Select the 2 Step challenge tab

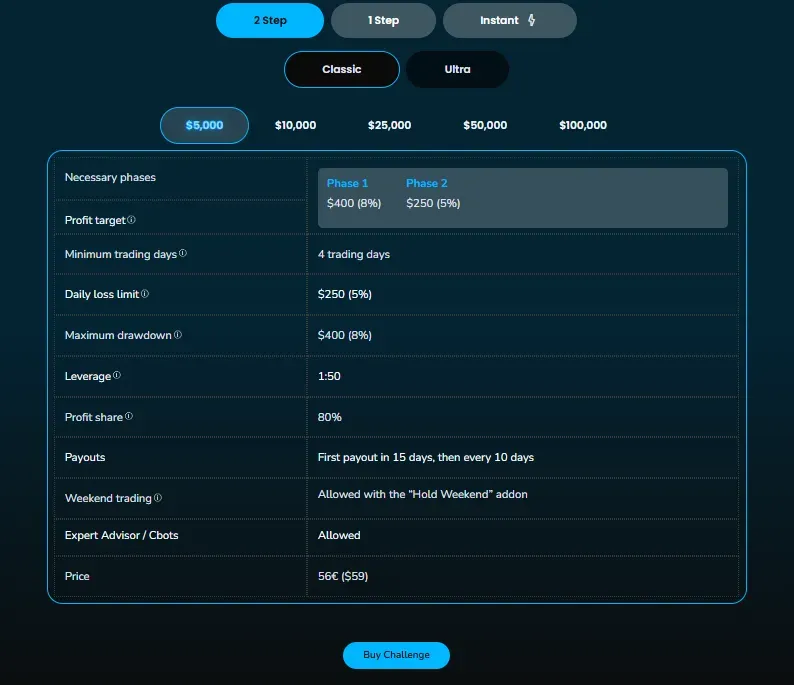pyautogui.click(x=270, y=20)
